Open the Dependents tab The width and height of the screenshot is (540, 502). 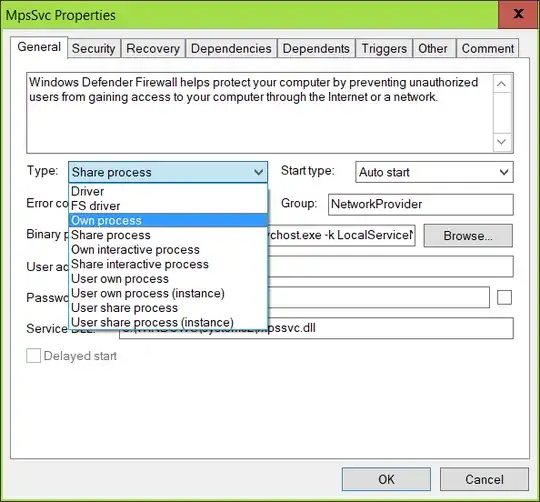coord(316,49)
